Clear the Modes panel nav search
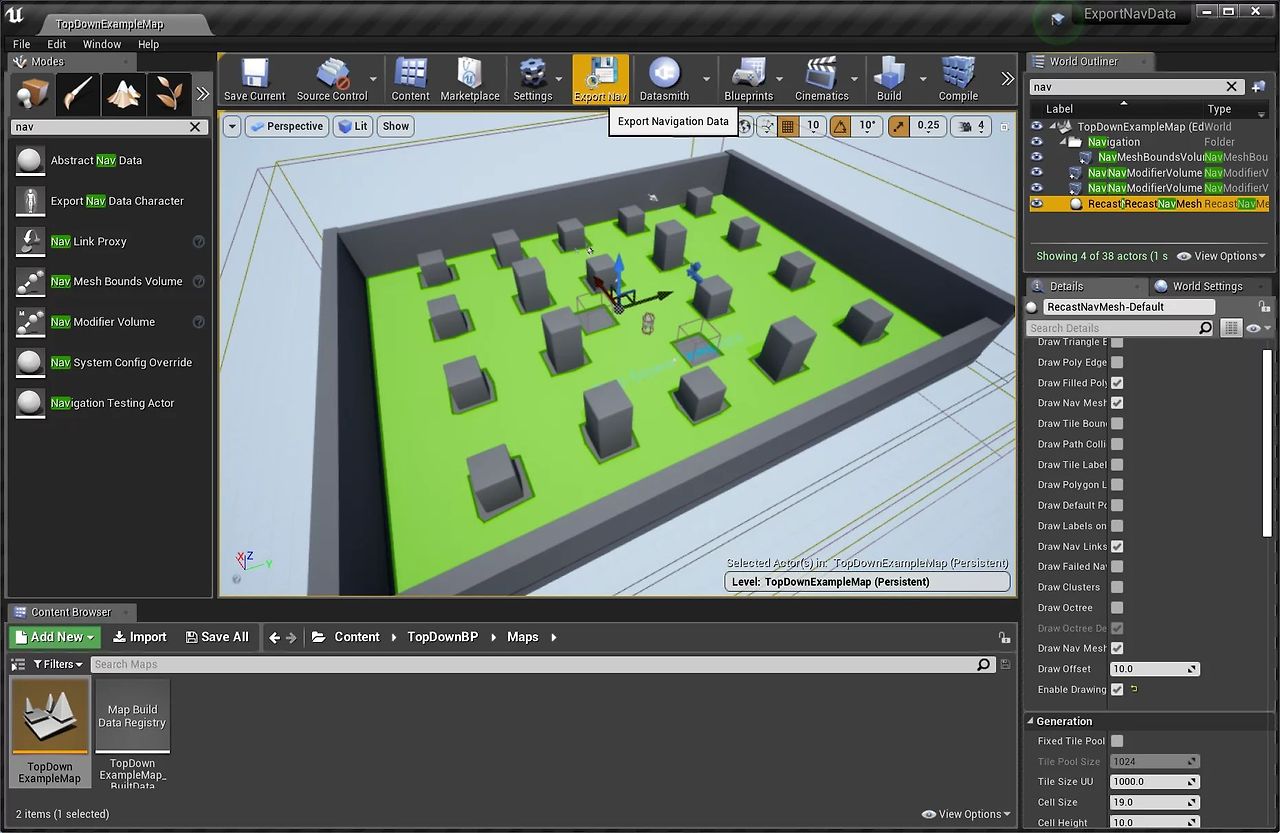Image resolution: width=1280 pixels, height=833 pixels. click(195, 127)
